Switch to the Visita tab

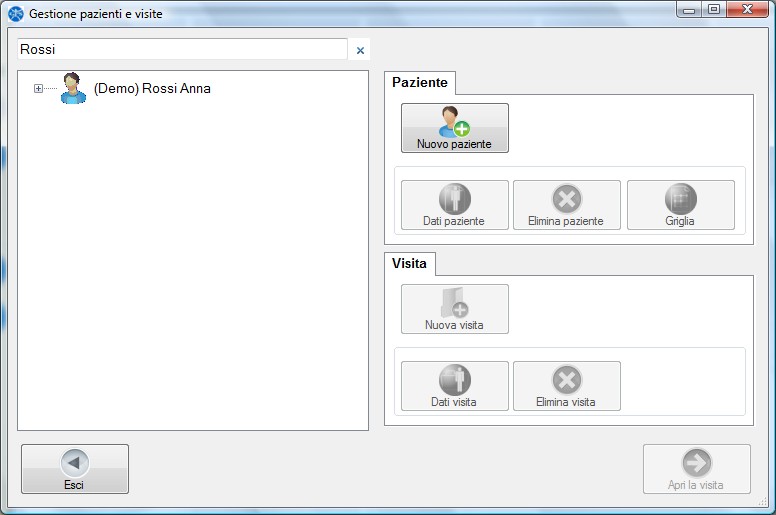(x=409, y=264)
